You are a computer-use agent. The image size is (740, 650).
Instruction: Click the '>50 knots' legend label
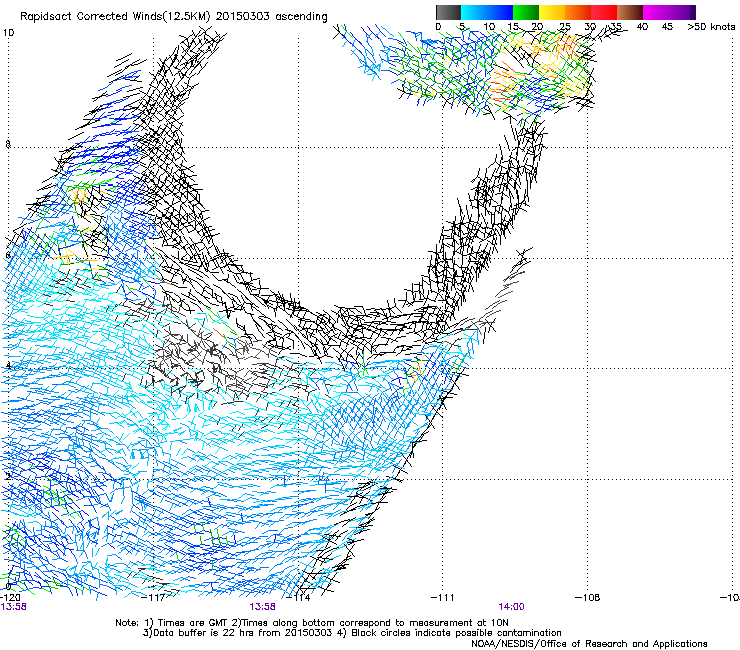(x=711, y=27)
